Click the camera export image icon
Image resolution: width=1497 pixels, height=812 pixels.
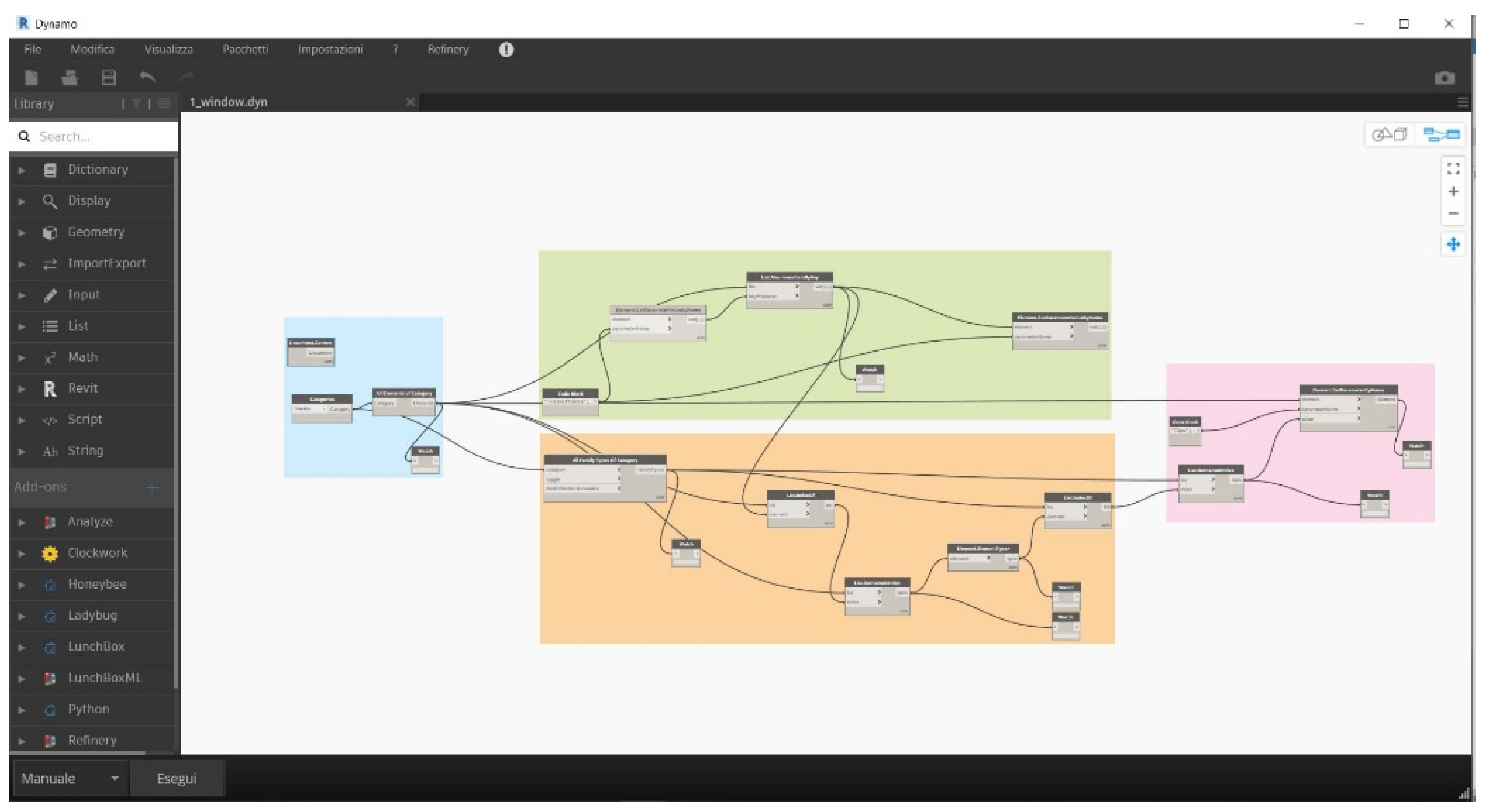click(x=1444, y=78)
